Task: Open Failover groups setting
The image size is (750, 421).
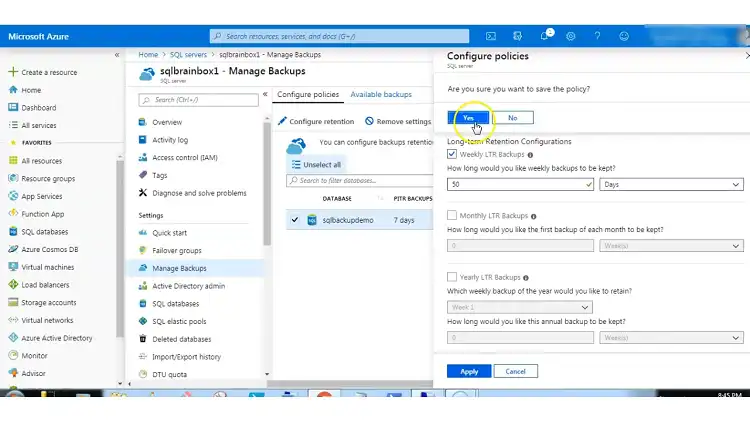Action: 176,250
